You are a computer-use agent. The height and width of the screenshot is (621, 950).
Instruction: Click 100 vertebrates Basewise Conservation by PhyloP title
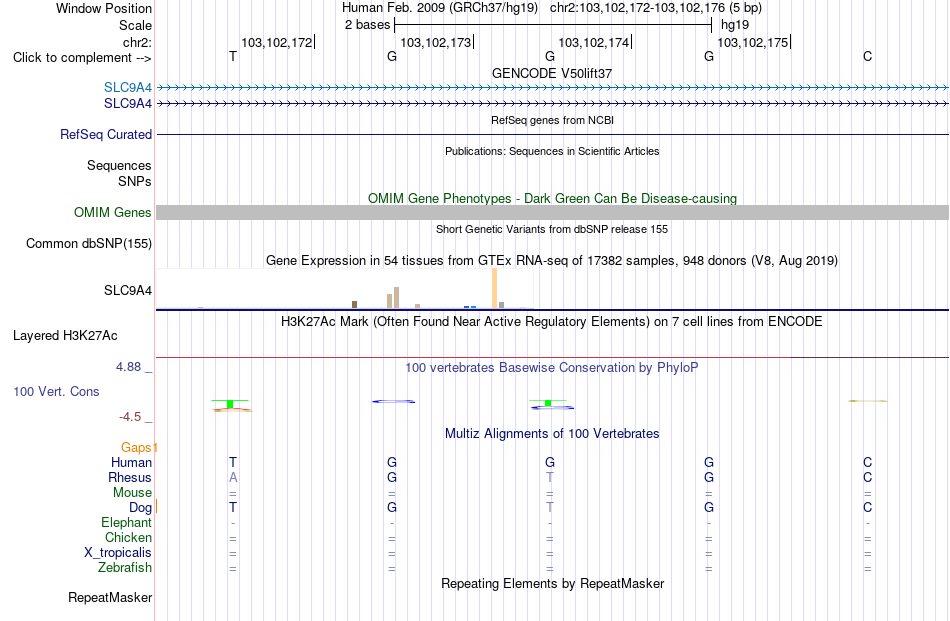552,368
